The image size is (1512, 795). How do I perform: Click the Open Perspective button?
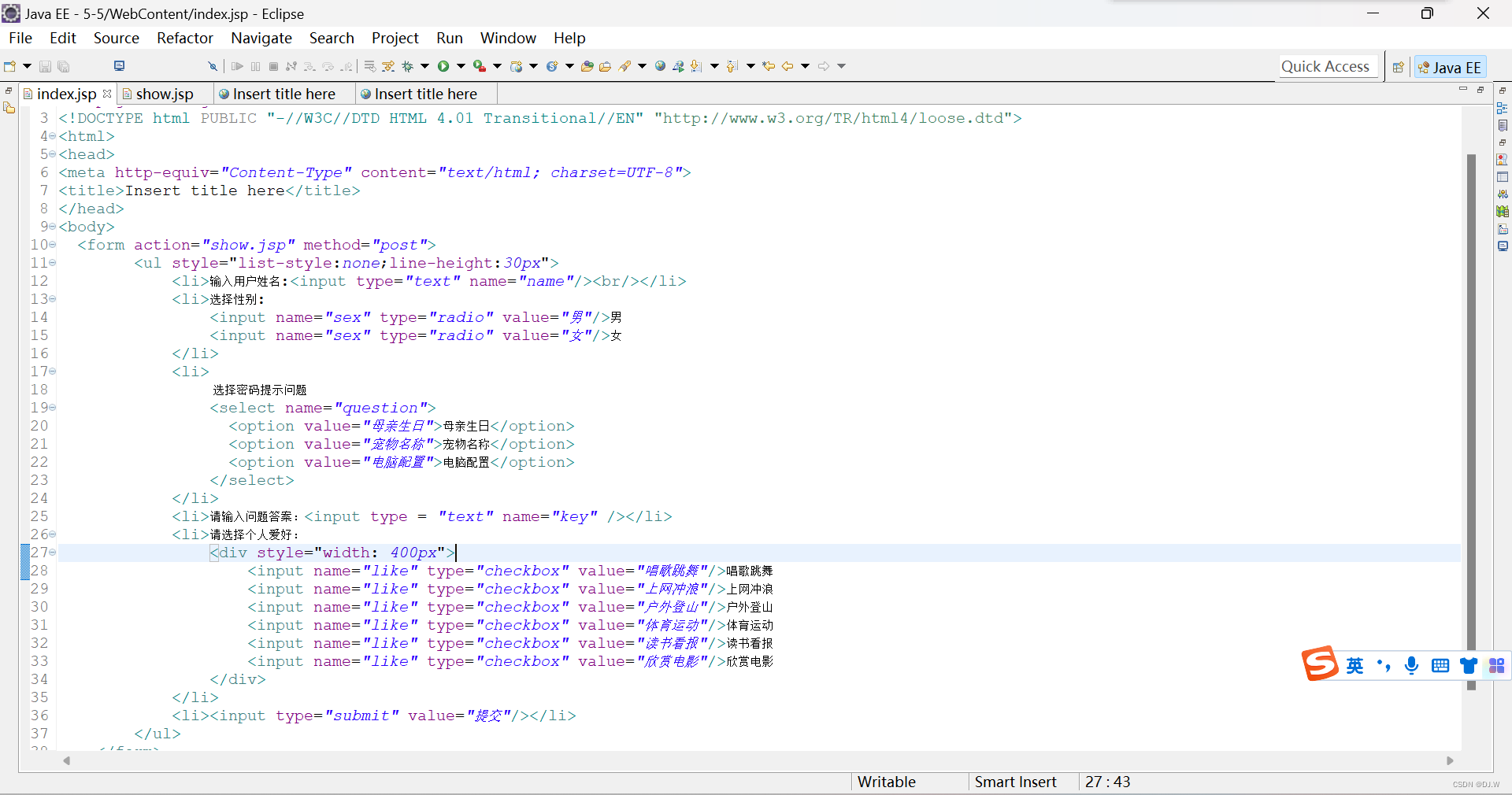coord(1398,68)
